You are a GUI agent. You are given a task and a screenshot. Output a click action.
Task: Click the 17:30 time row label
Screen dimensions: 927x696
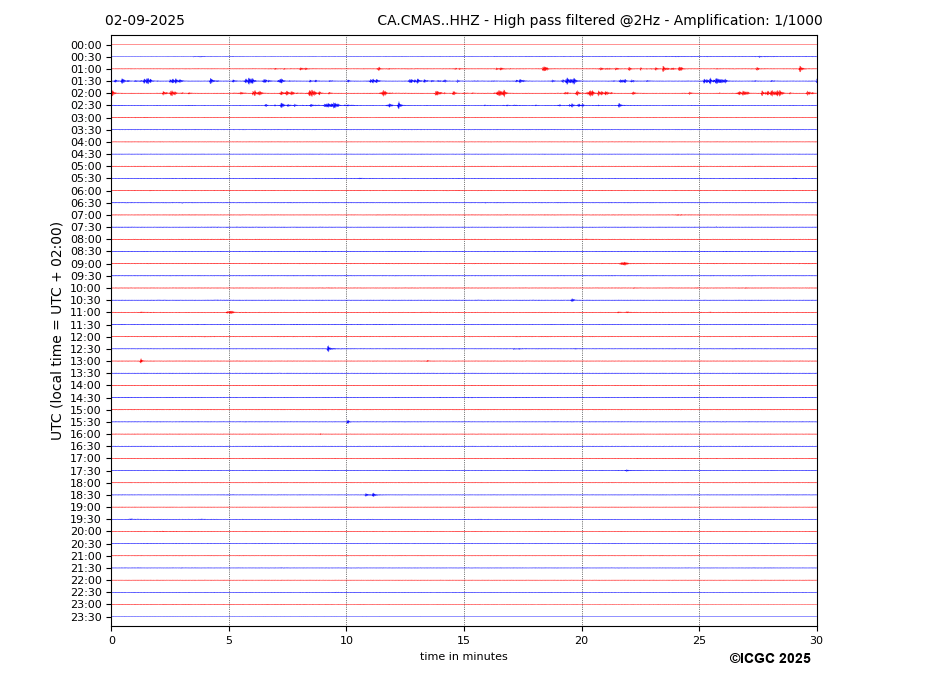[x=86, y=471]
